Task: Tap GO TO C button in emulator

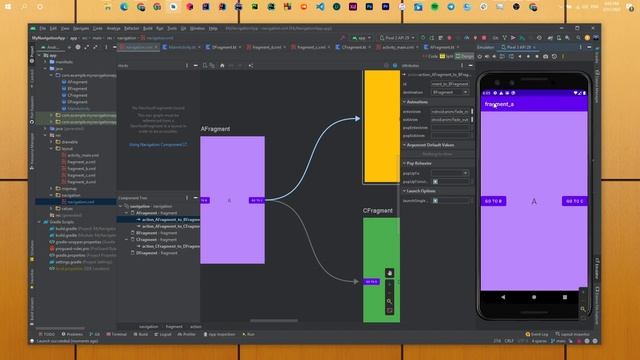Action: click(575, 201)
